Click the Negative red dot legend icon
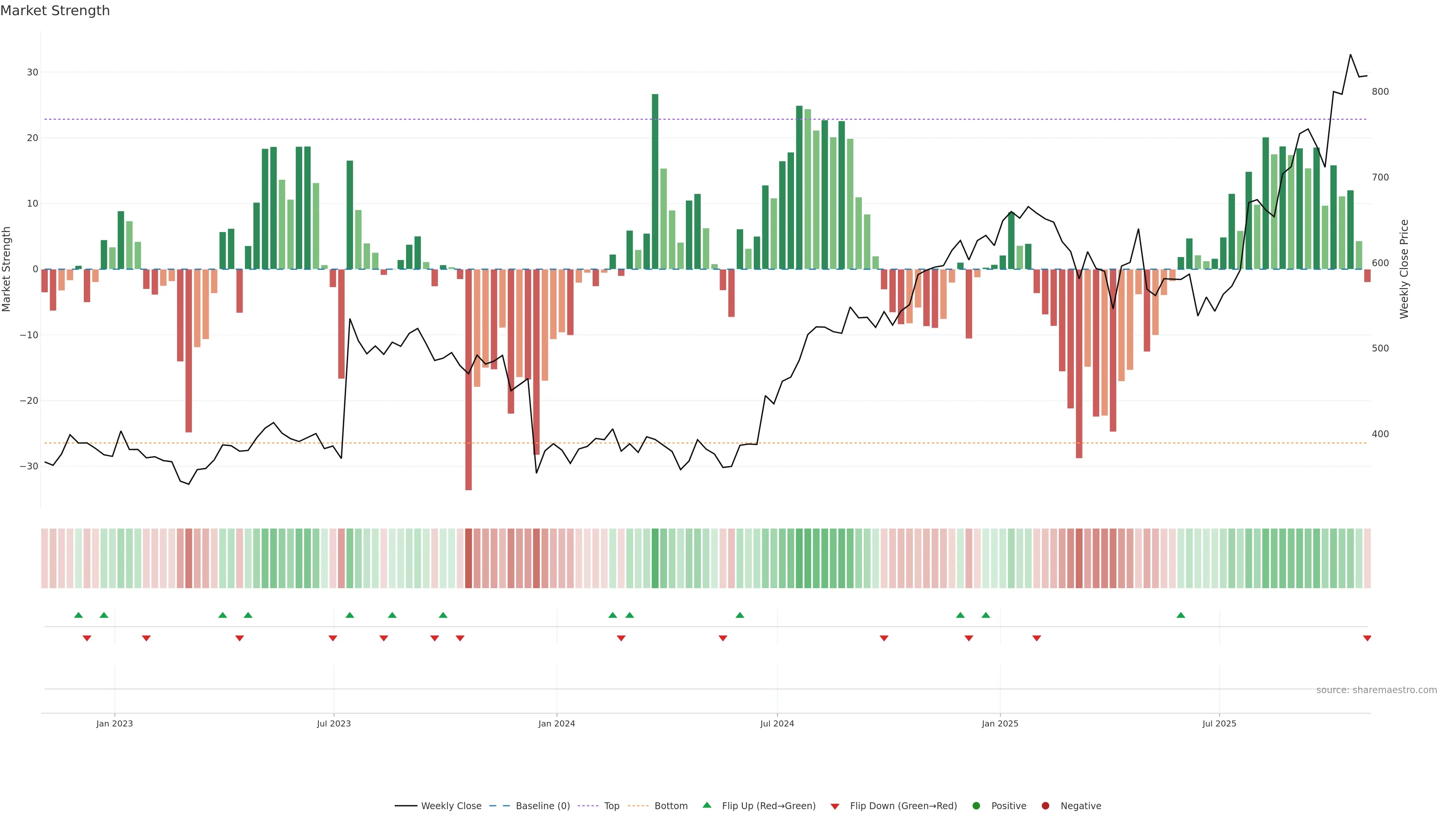1456x819 pixels. (x=1045, y=805)
